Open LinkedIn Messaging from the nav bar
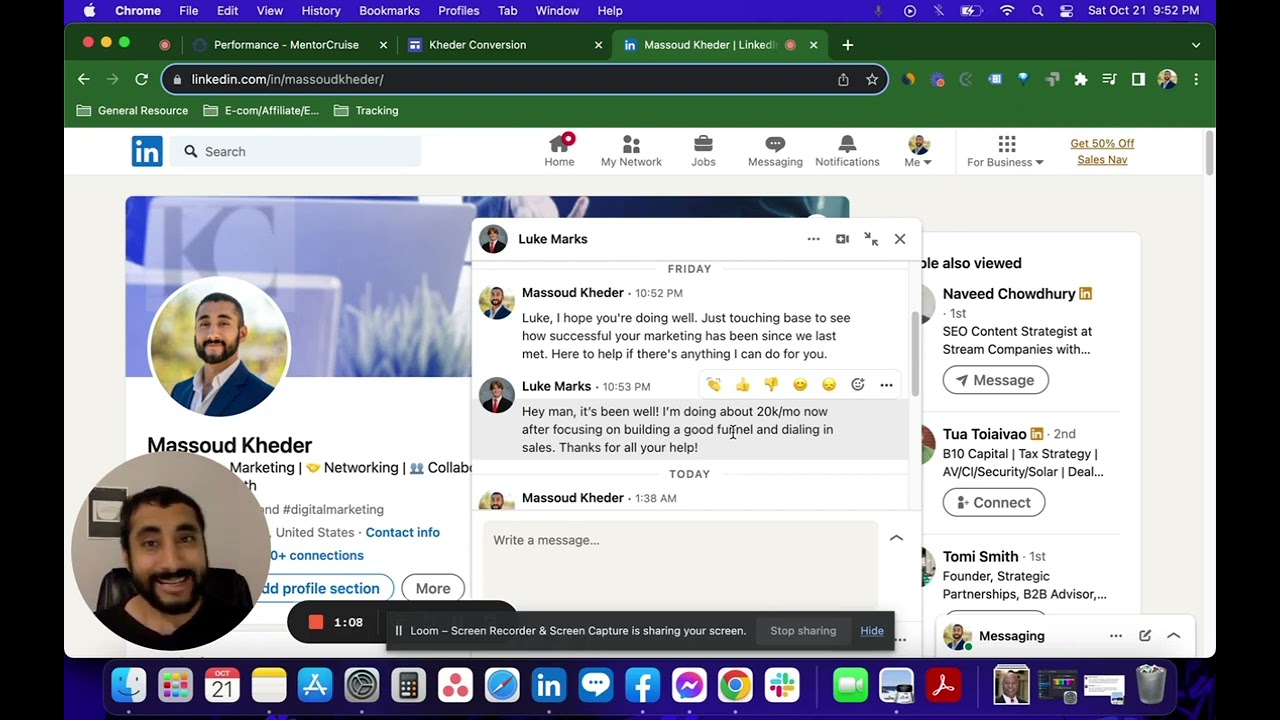Viewport: 1280px width, 720px height. (x=775, y=151)
